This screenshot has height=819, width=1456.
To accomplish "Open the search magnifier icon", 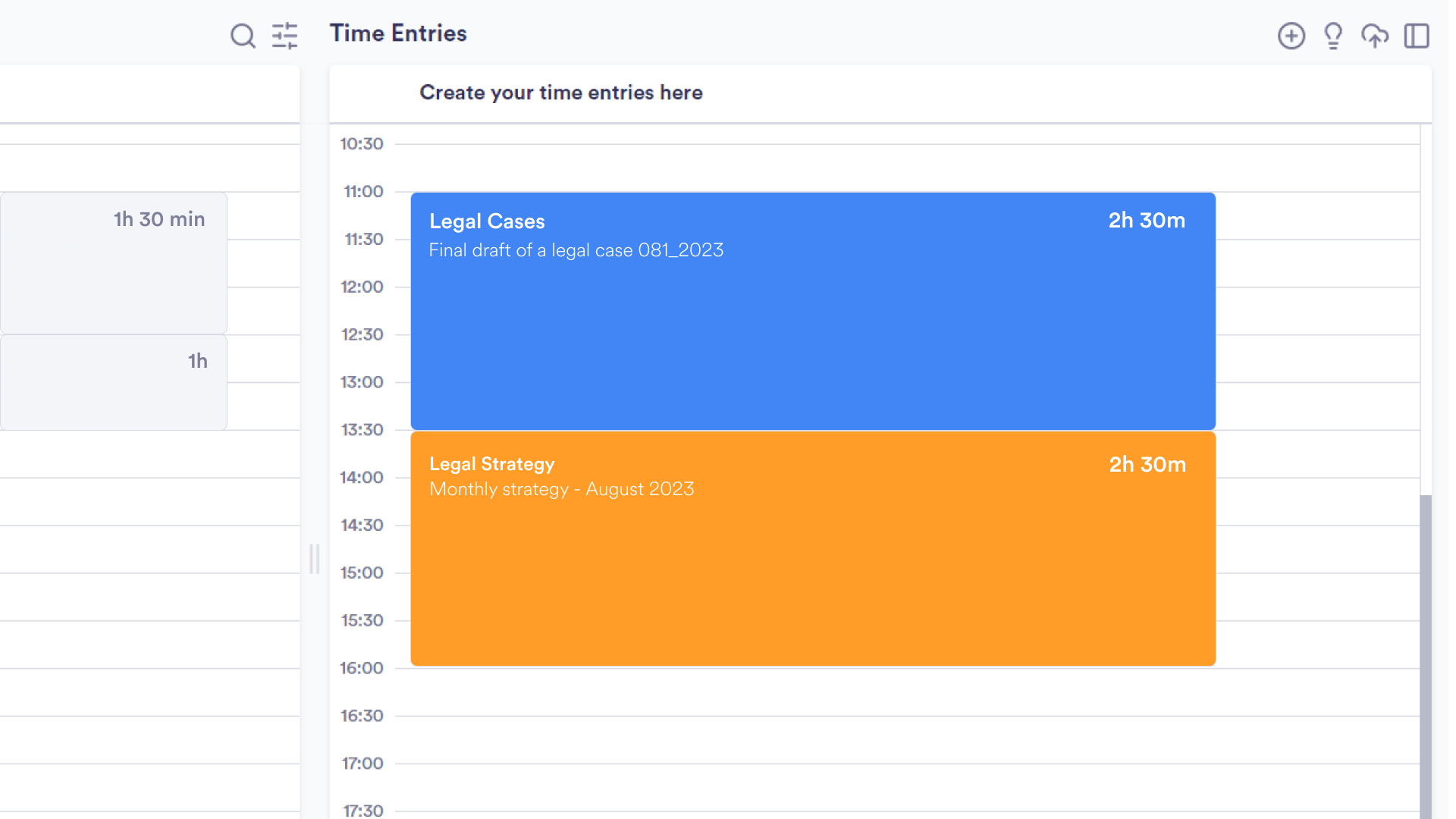I will 243,36.
